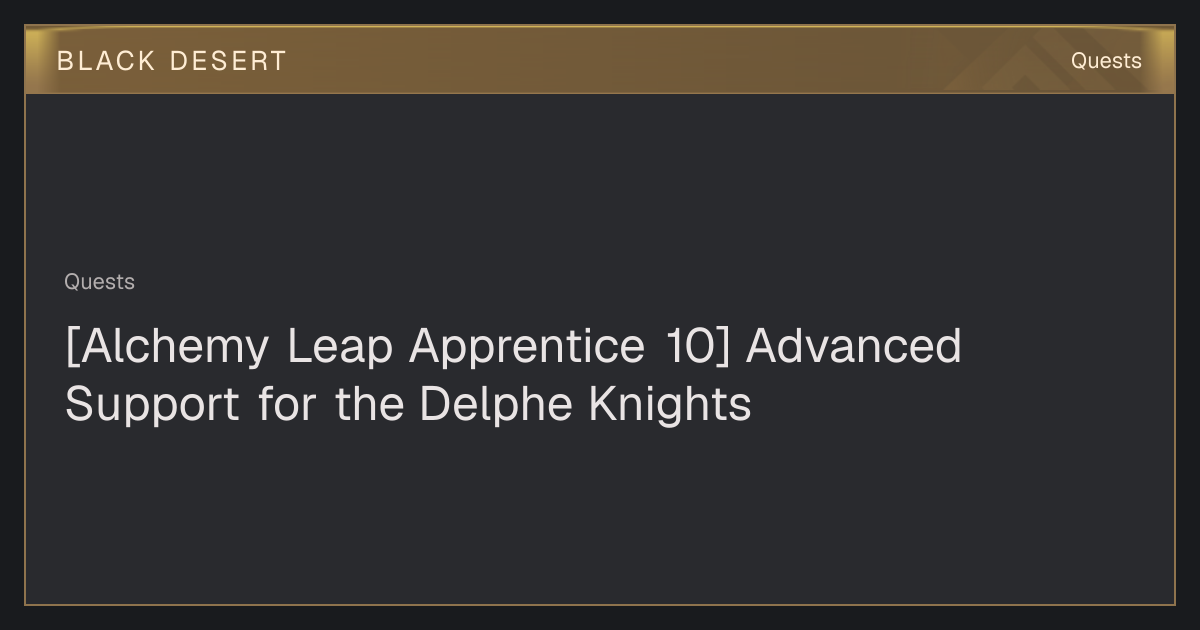
Task: Click the gold header bar's empty middle
Action: point(650,61)
